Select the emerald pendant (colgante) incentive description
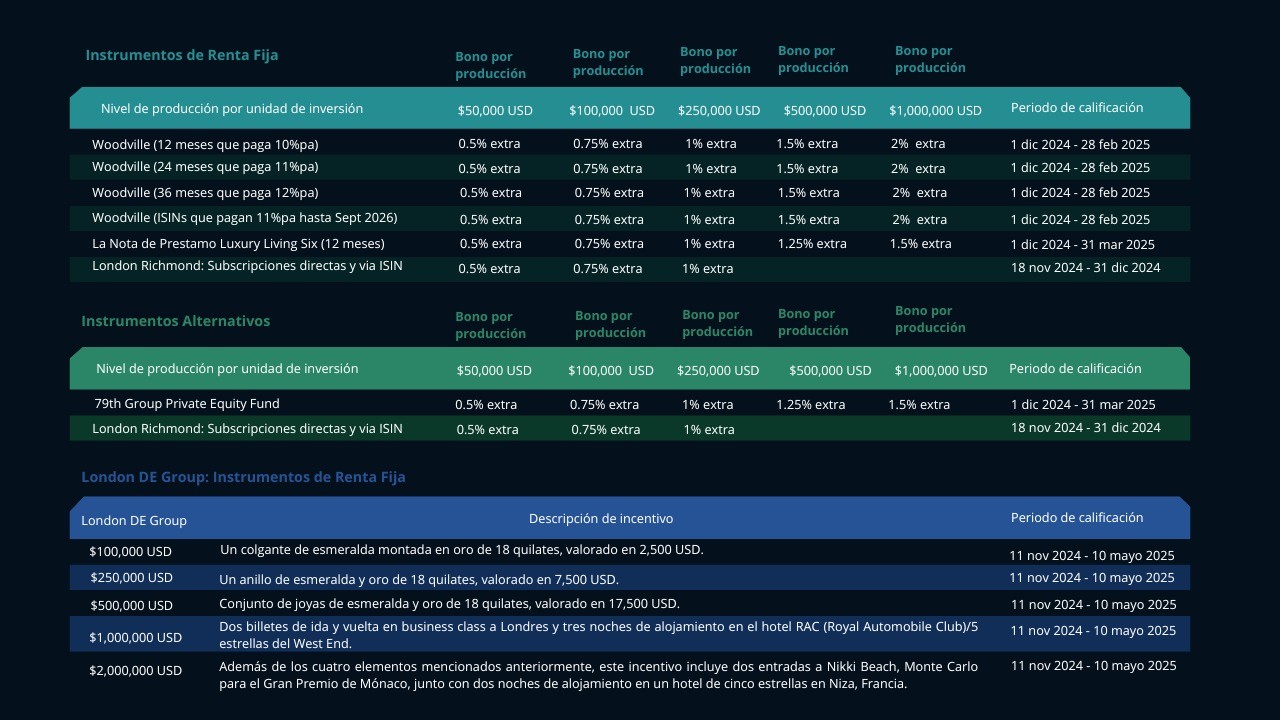 [x=461, y=550]
